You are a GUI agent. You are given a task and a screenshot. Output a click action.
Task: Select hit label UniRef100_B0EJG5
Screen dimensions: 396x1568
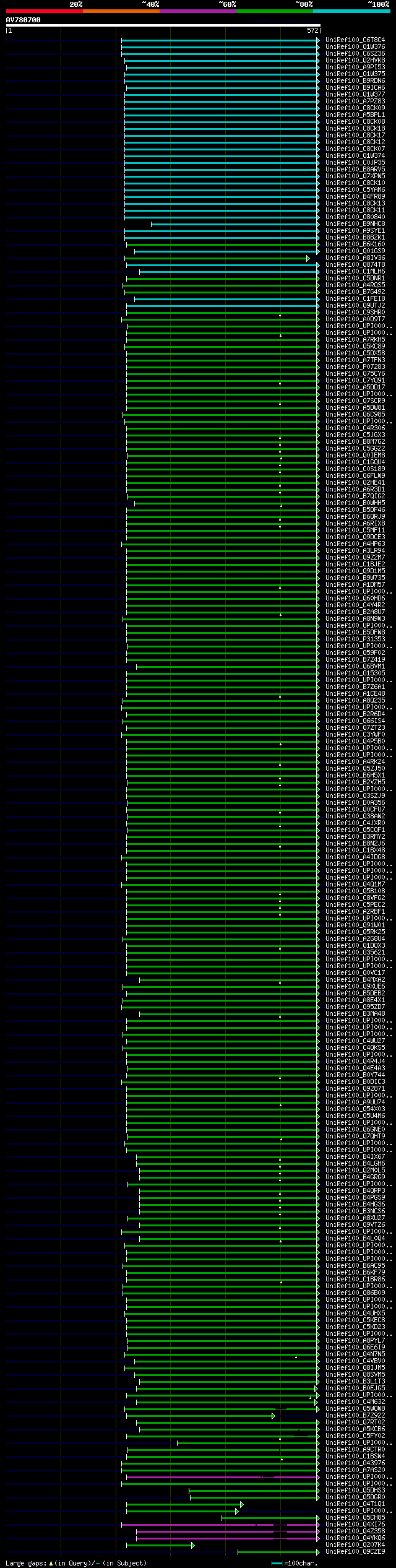tap(355, 1388)
